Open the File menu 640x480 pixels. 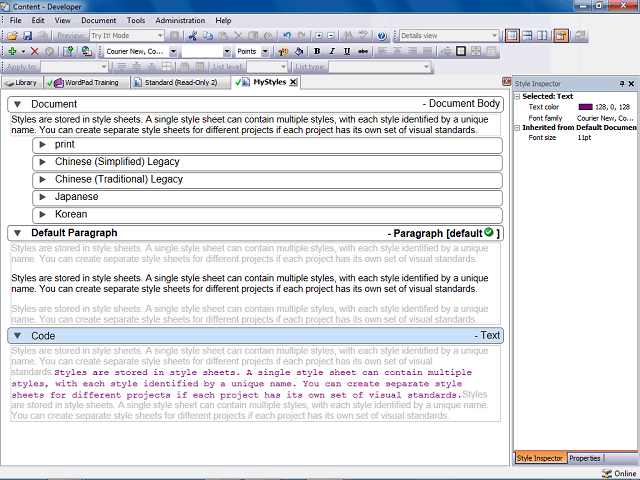[16, 20]
